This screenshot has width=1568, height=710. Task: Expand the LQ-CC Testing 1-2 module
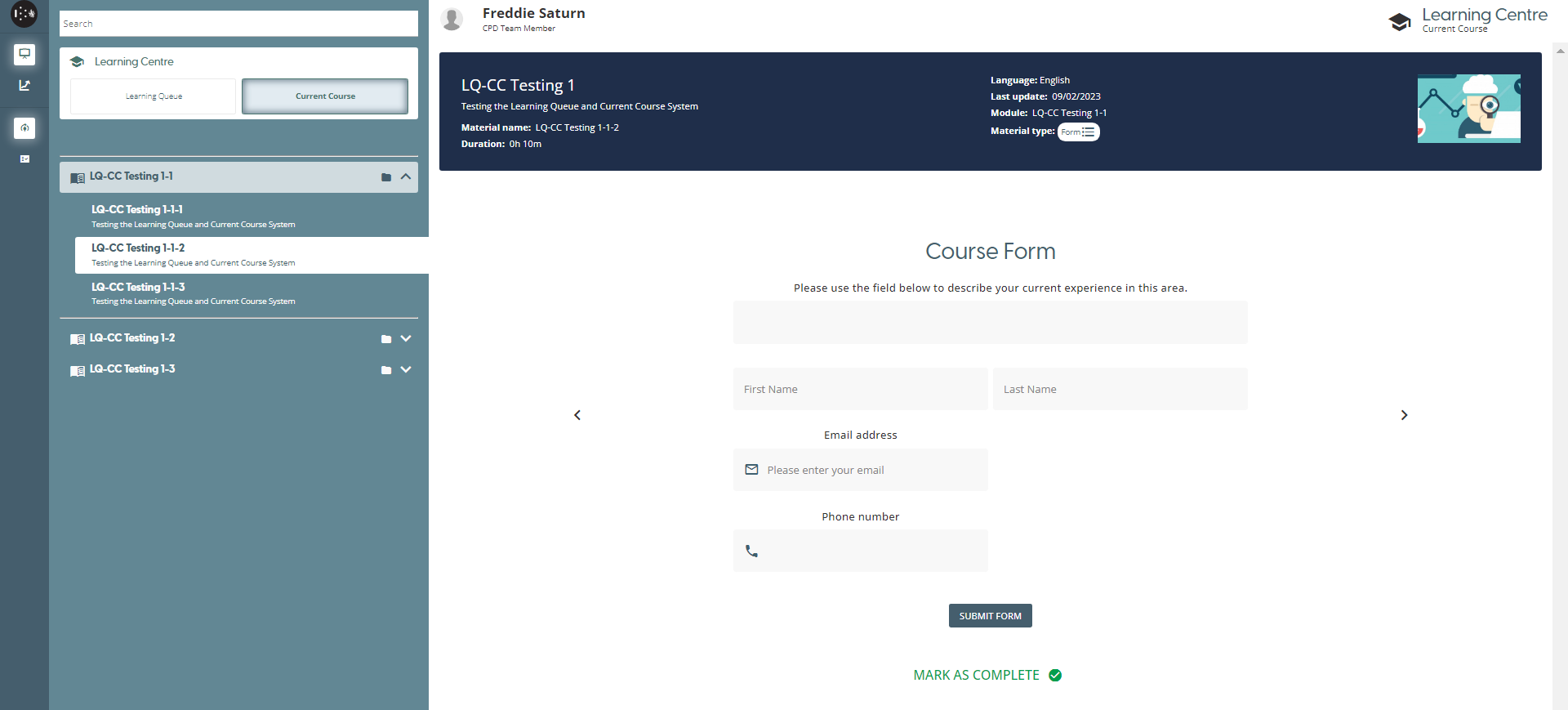[406, 338]
